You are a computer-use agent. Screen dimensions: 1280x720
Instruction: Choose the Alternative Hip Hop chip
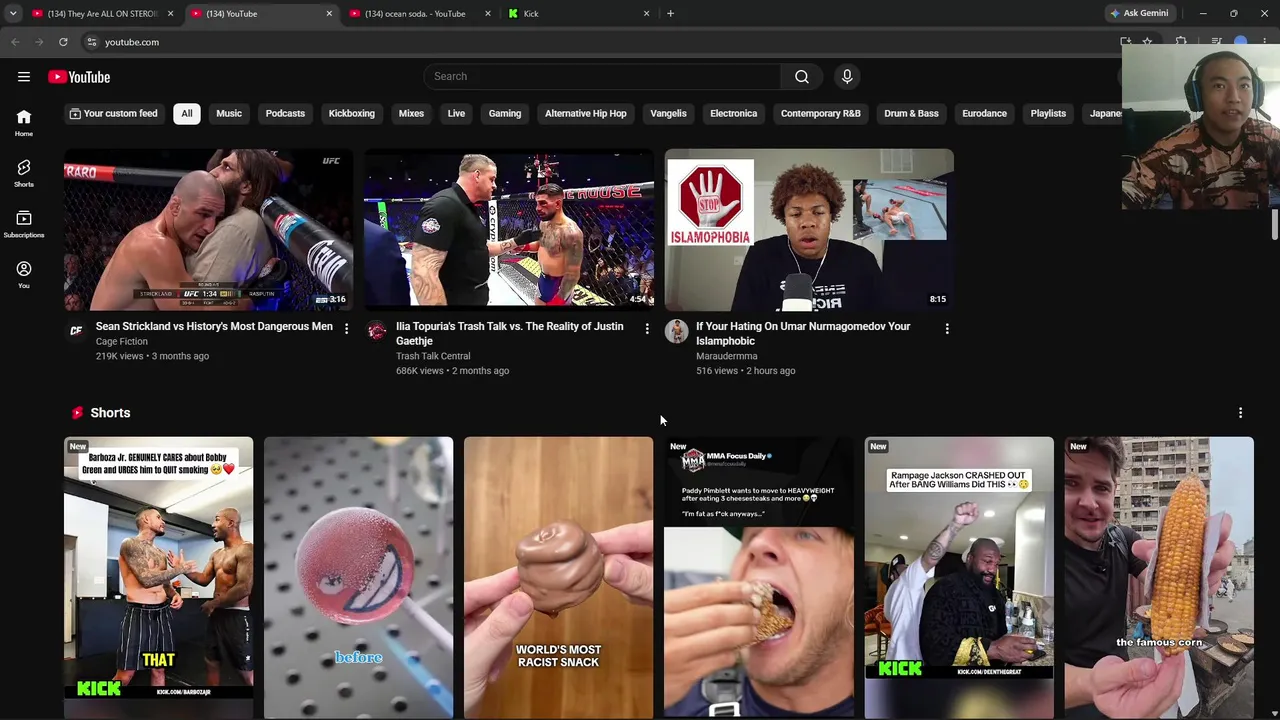click(586, 114)
